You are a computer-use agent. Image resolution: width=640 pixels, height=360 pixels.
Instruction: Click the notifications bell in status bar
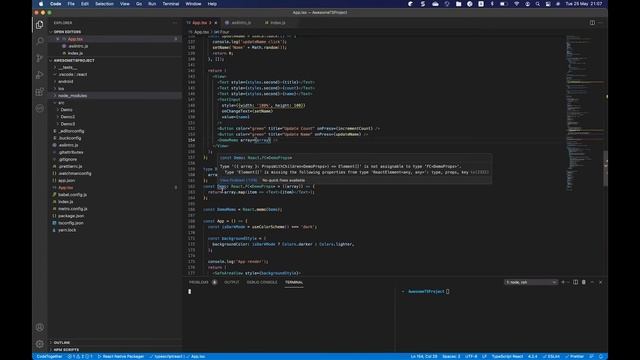(x=601, y=356)
